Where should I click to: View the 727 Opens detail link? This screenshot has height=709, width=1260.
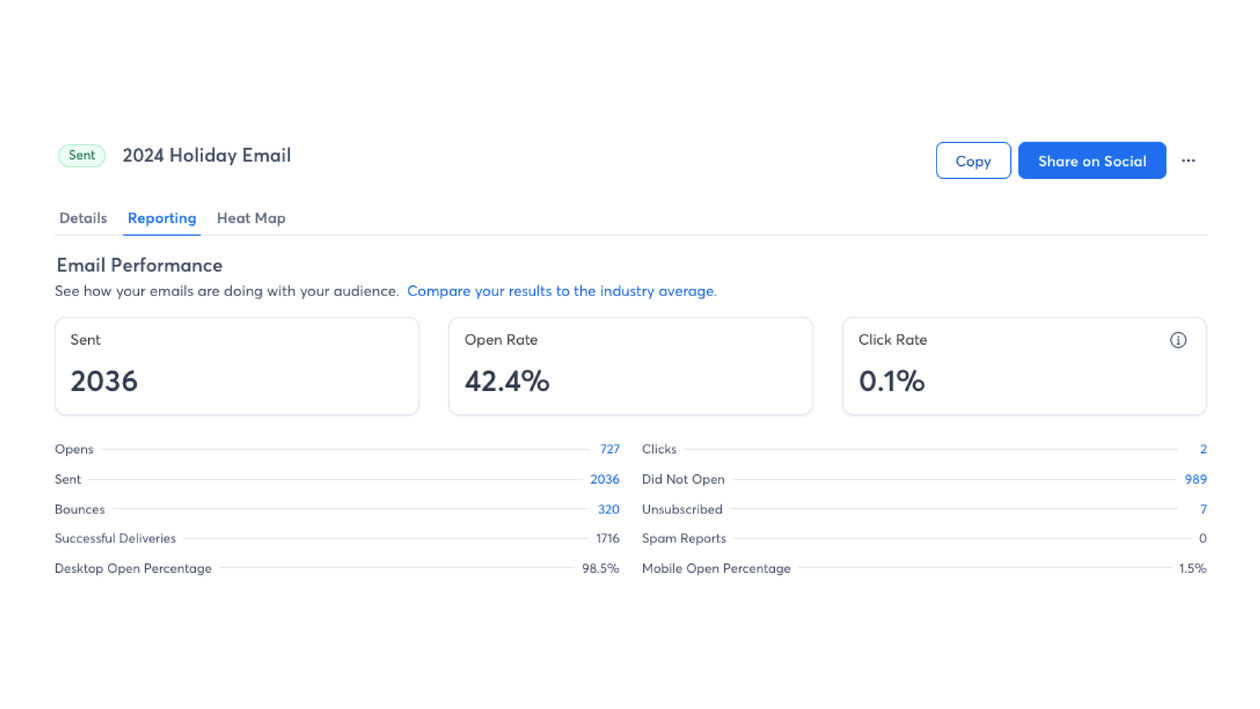pos(609,449)
